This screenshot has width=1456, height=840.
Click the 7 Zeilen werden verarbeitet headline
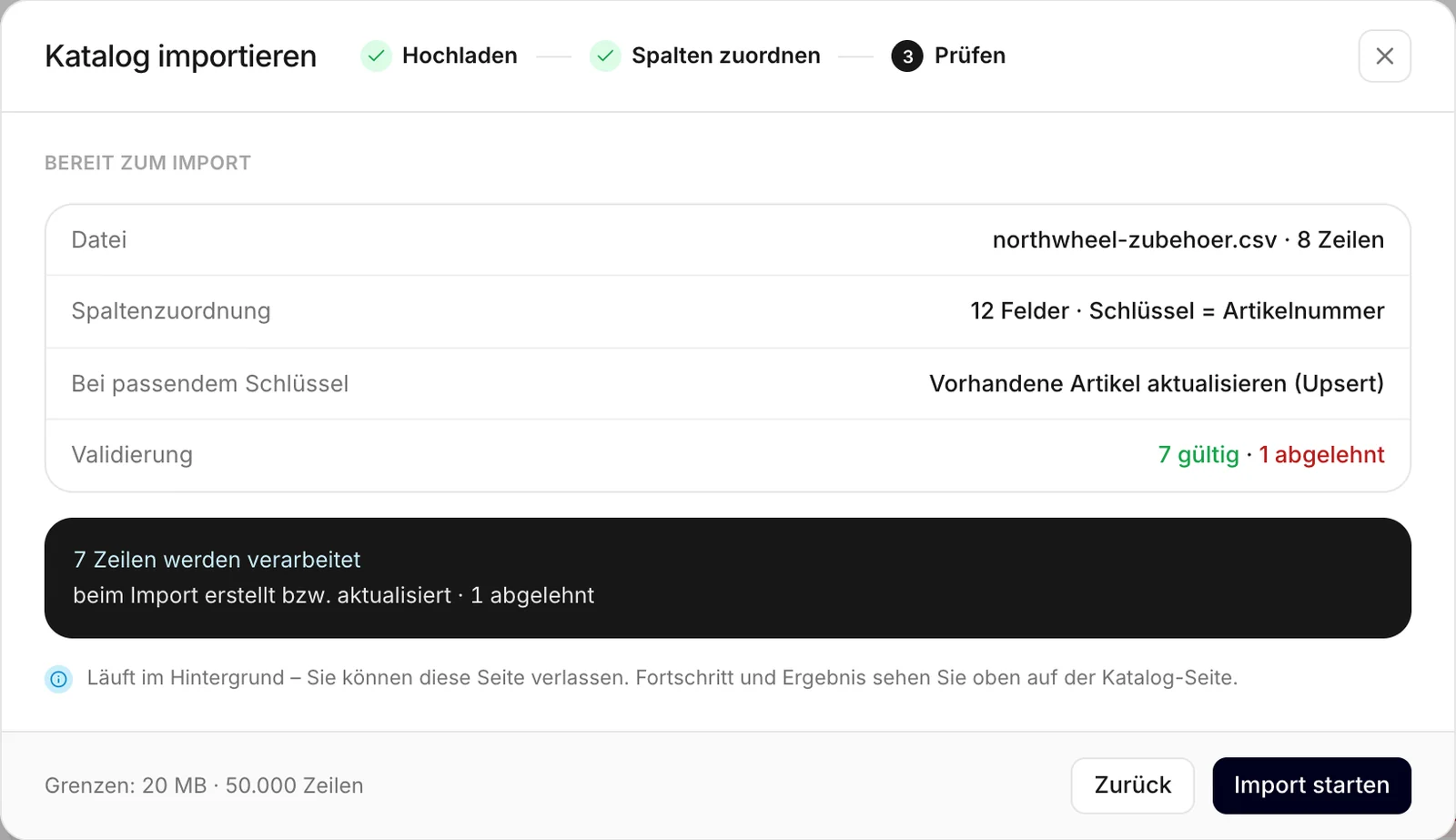(217, 560)
